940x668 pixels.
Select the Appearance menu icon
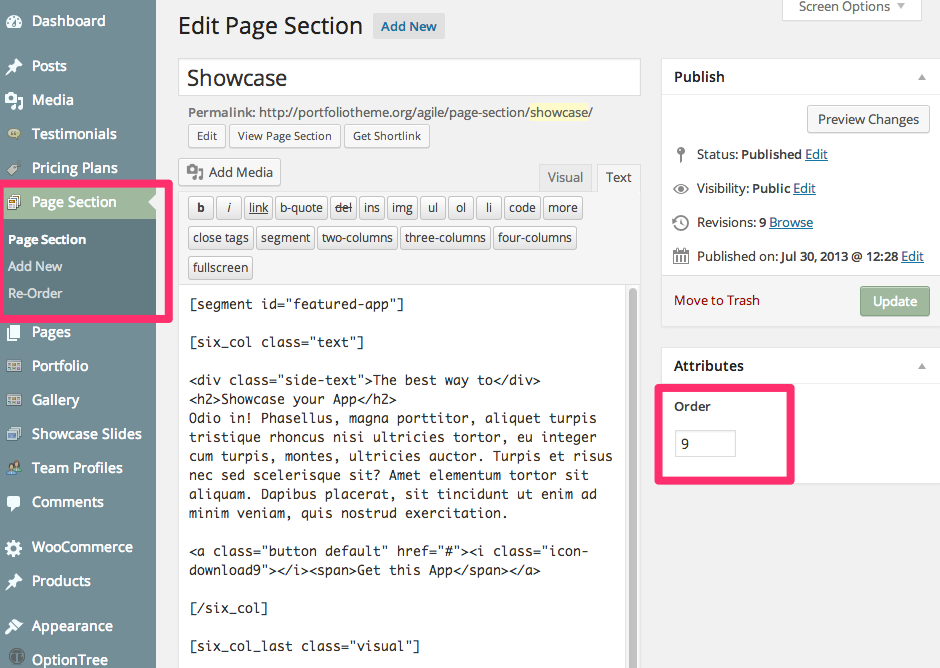(x=14, y=625)
